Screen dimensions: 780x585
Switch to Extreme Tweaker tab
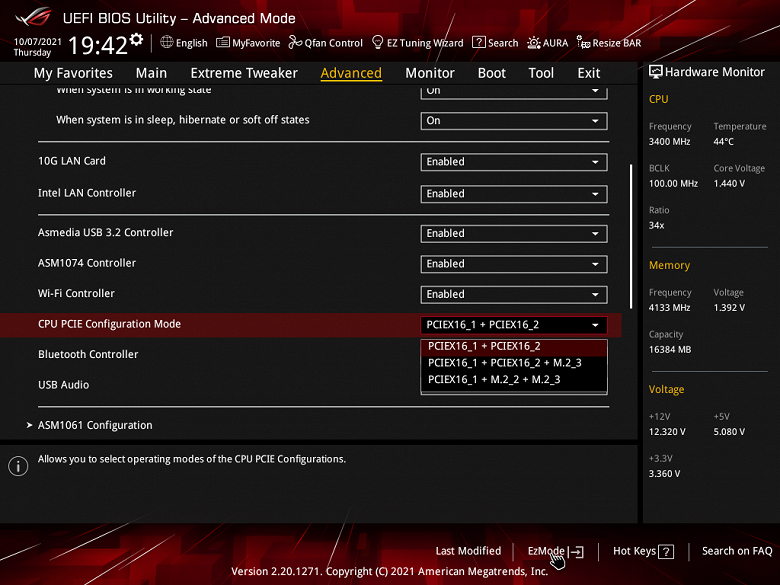point(244,73)
